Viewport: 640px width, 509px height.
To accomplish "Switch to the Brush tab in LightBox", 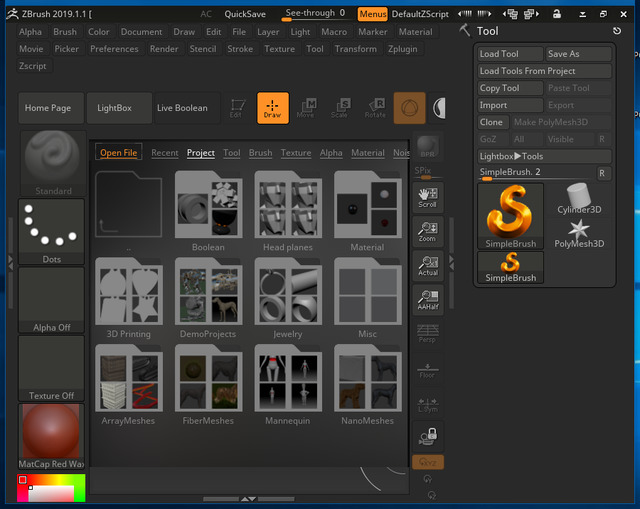I will tap(260, 153).
